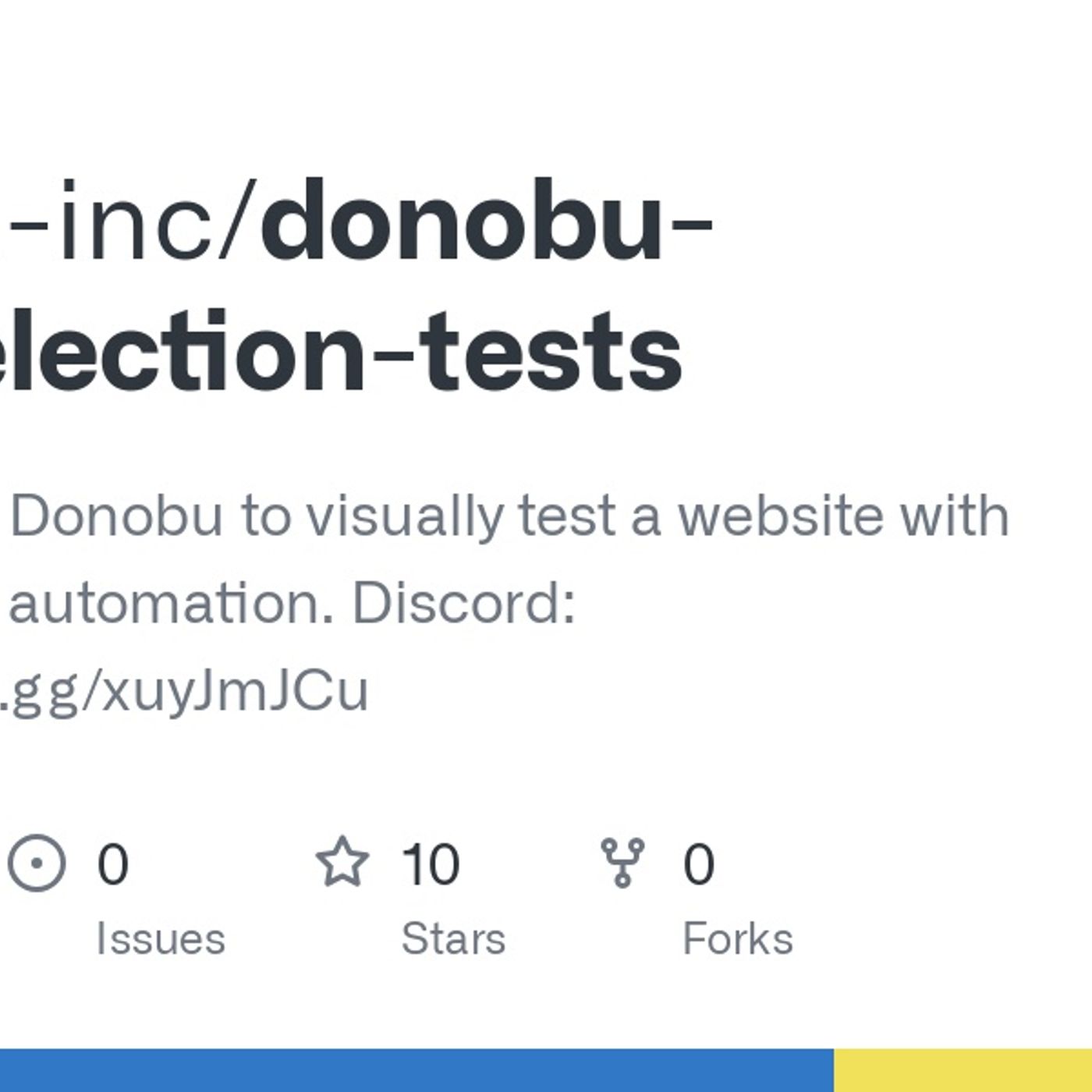Select the fork count zero beside fork icon

[699, 864]
